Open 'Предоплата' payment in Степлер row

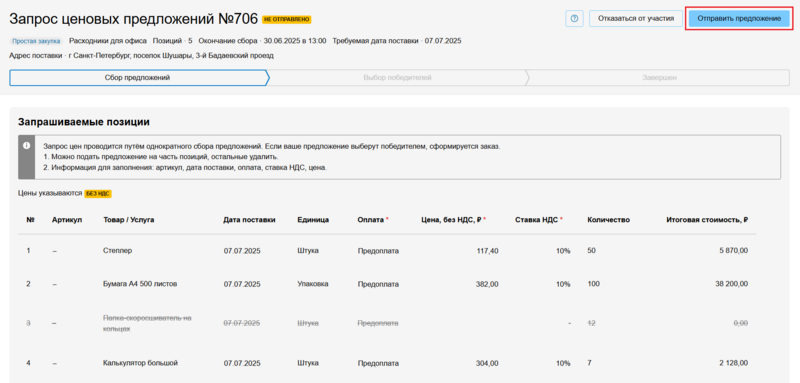pos(378,251)
